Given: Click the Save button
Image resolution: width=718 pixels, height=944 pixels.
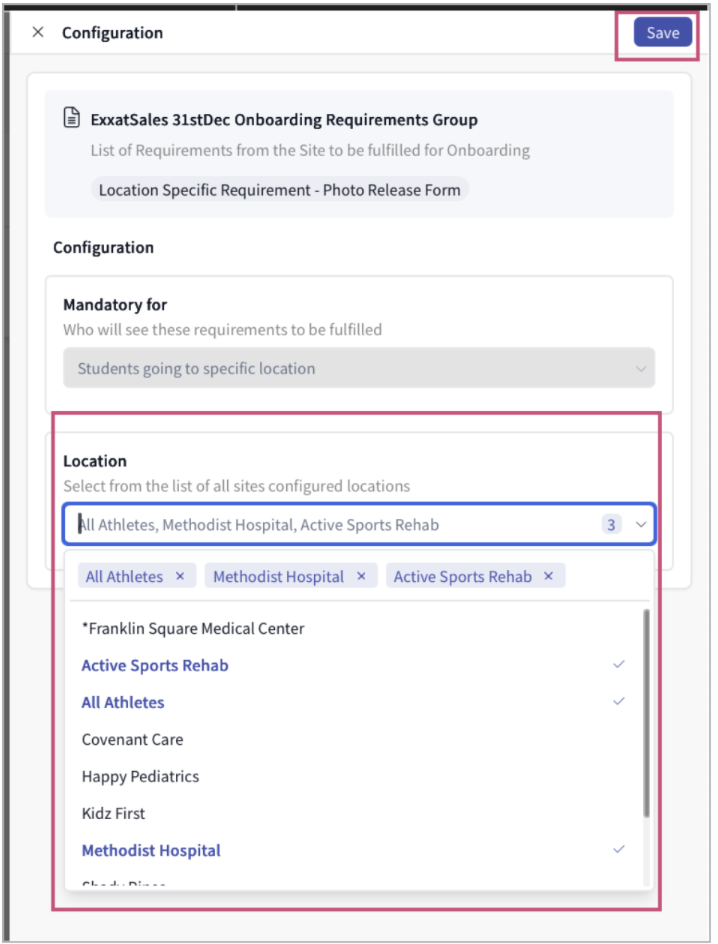Looking at the screenshot, I should point(662,32).
